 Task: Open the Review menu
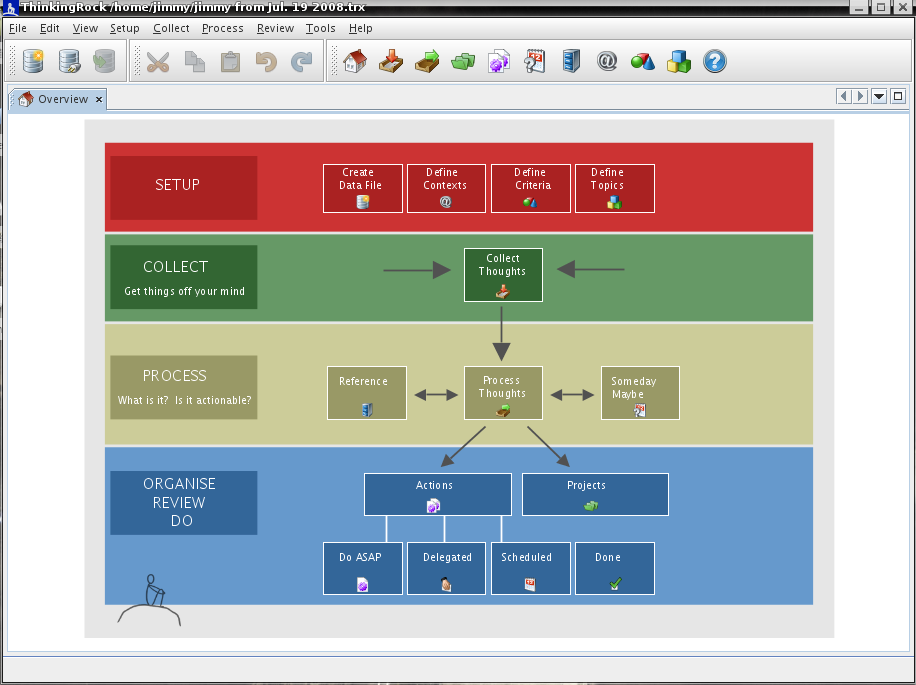275,28
